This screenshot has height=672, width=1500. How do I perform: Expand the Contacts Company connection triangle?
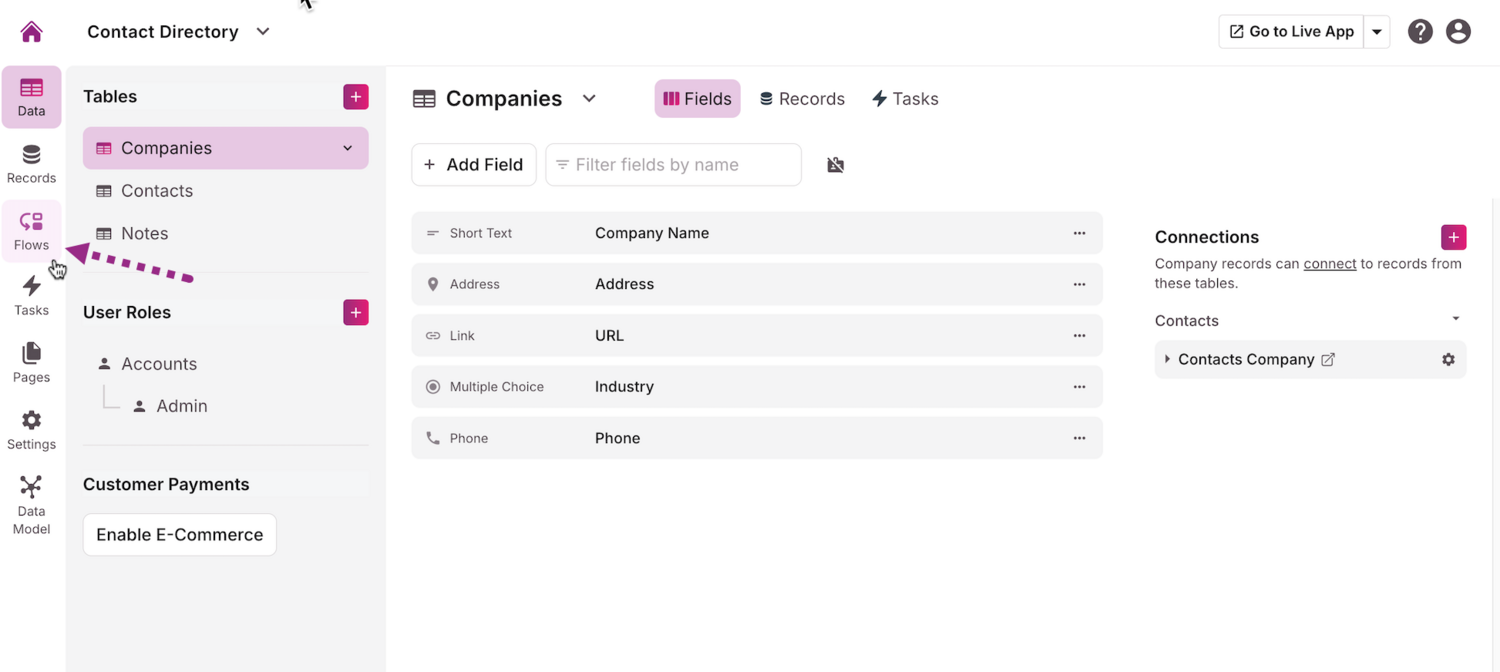(1167, 360)
